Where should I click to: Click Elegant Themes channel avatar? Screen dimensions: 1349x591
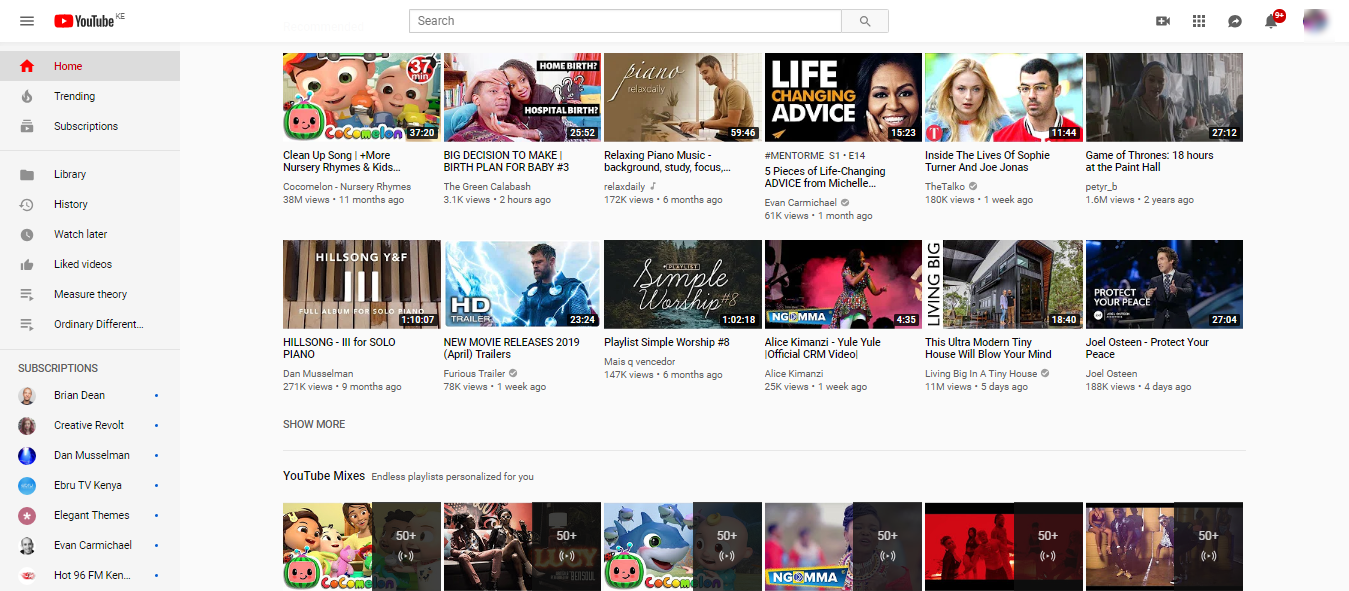pos(27,515)
